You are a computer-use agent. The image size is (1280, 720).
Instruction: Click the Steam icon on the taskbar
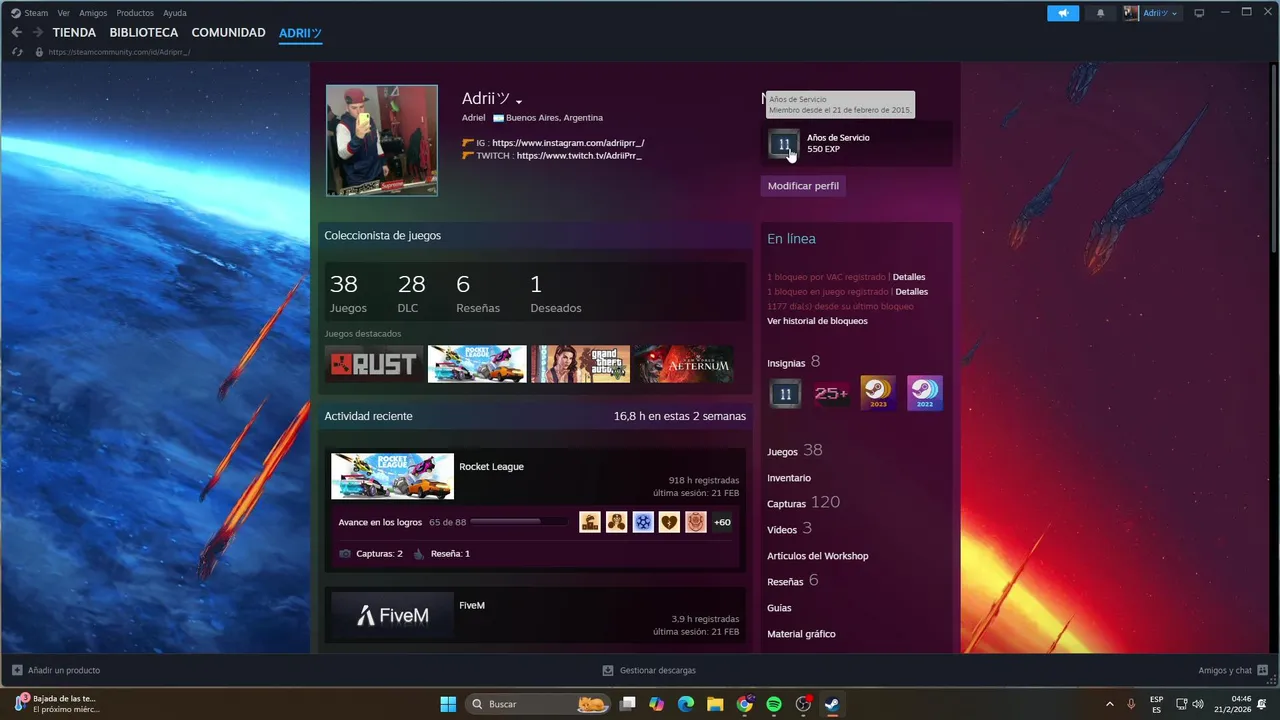831,704
